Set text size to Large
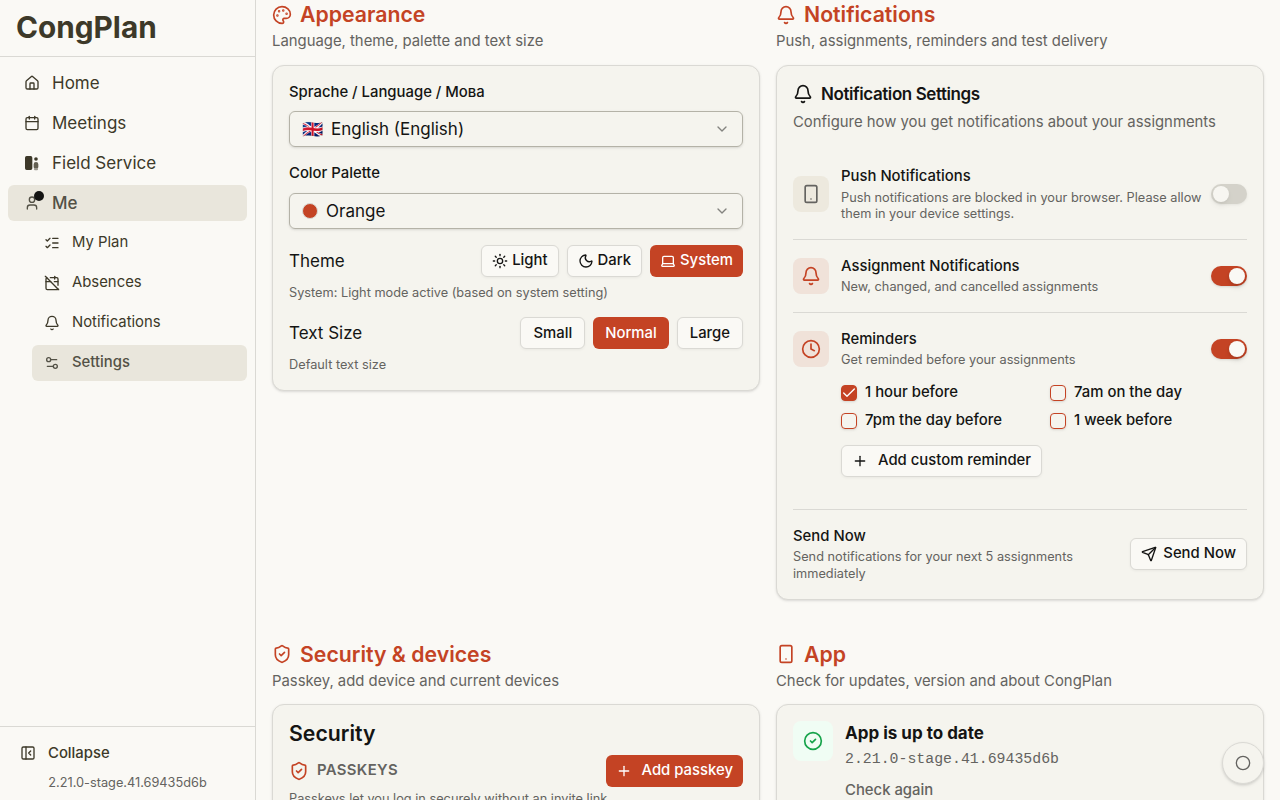Screen dimensions: 1280x800 click(710, 333)
